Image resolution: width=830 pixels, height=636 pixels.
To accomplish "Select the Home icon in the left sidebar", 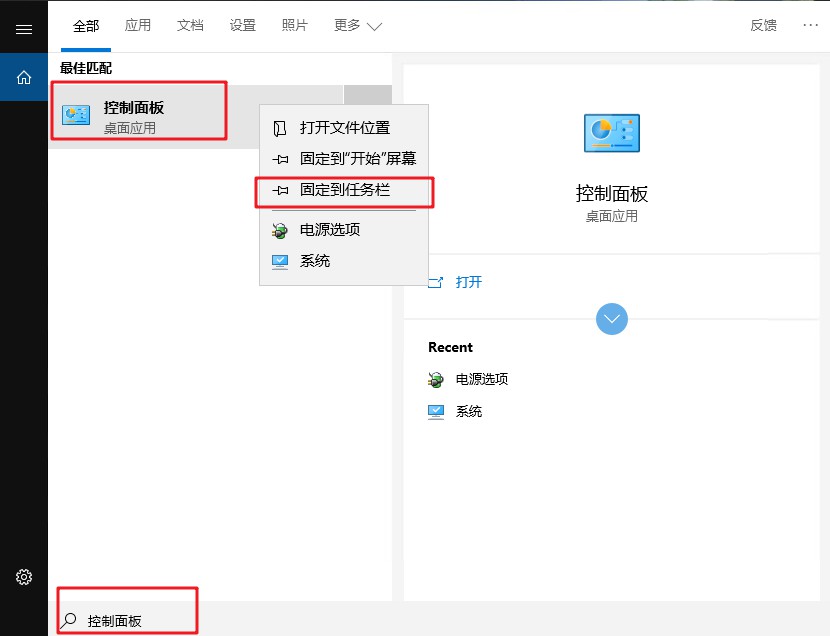I will [x=24, y=77].
